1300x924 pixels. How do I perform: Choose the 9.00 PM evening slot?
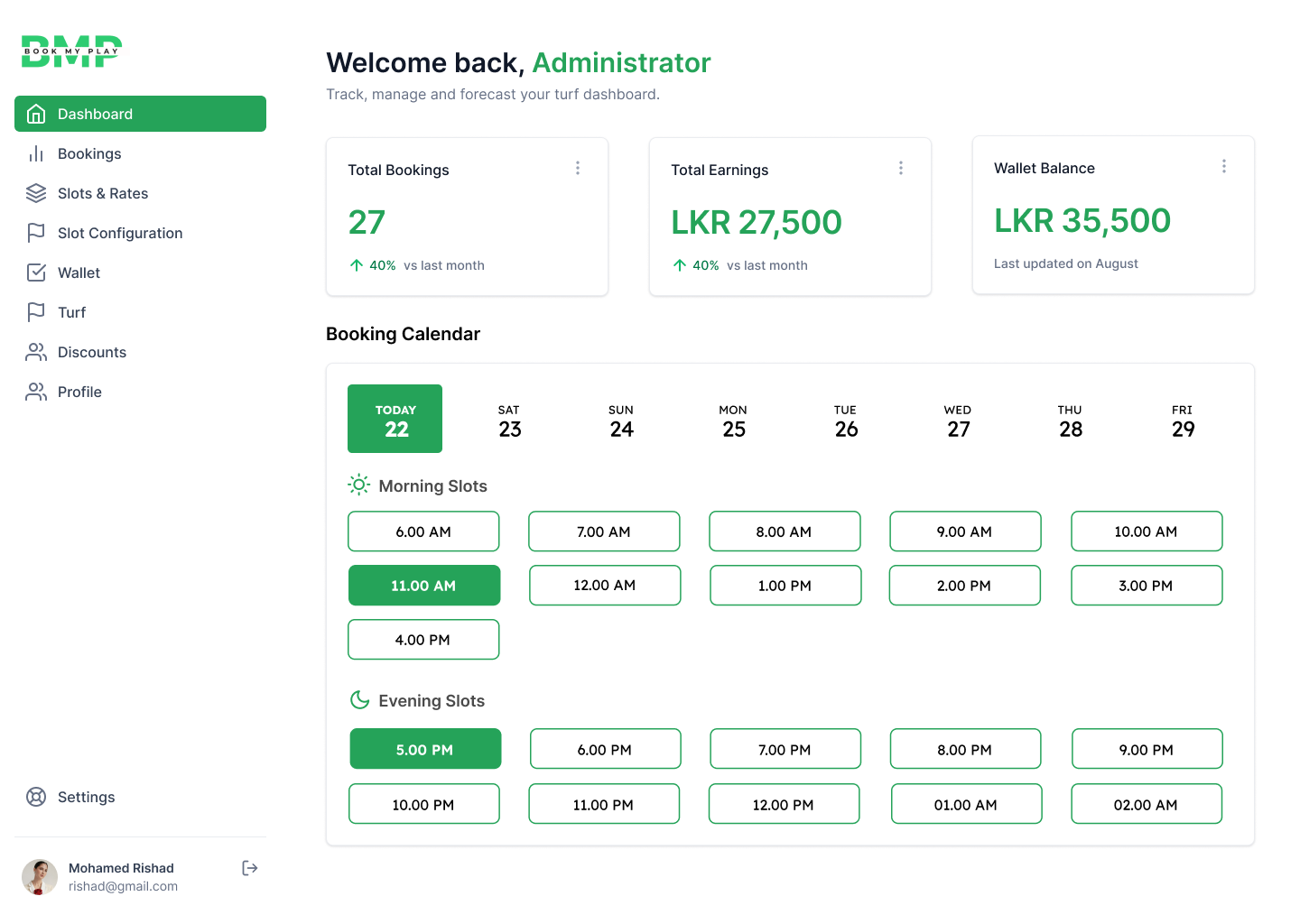[x=1147, y=750]
